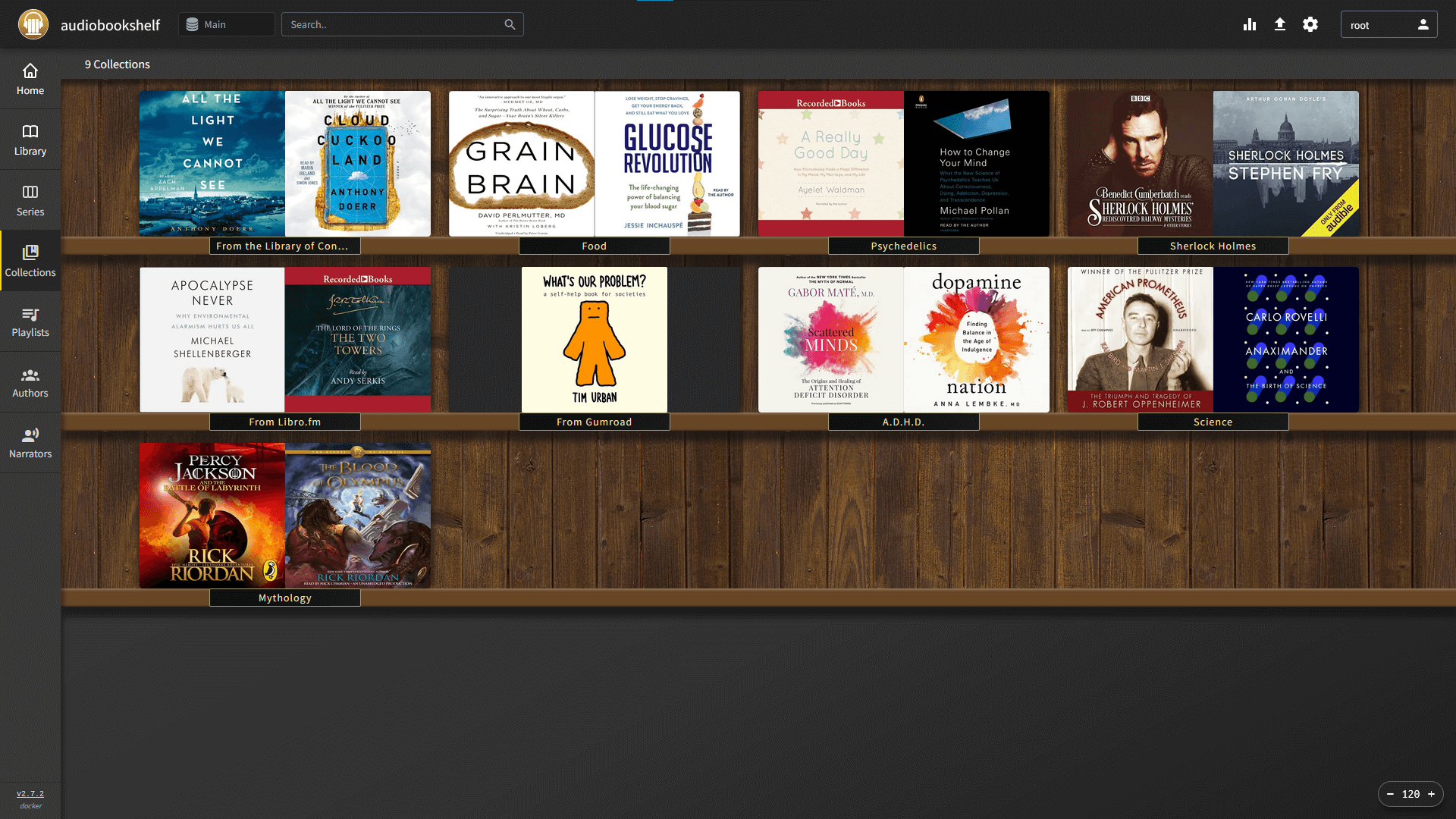The height and width of the screenshot is (819, 1456).
Task: Click the 9 Collections count text
Action: tap(118, 64)
